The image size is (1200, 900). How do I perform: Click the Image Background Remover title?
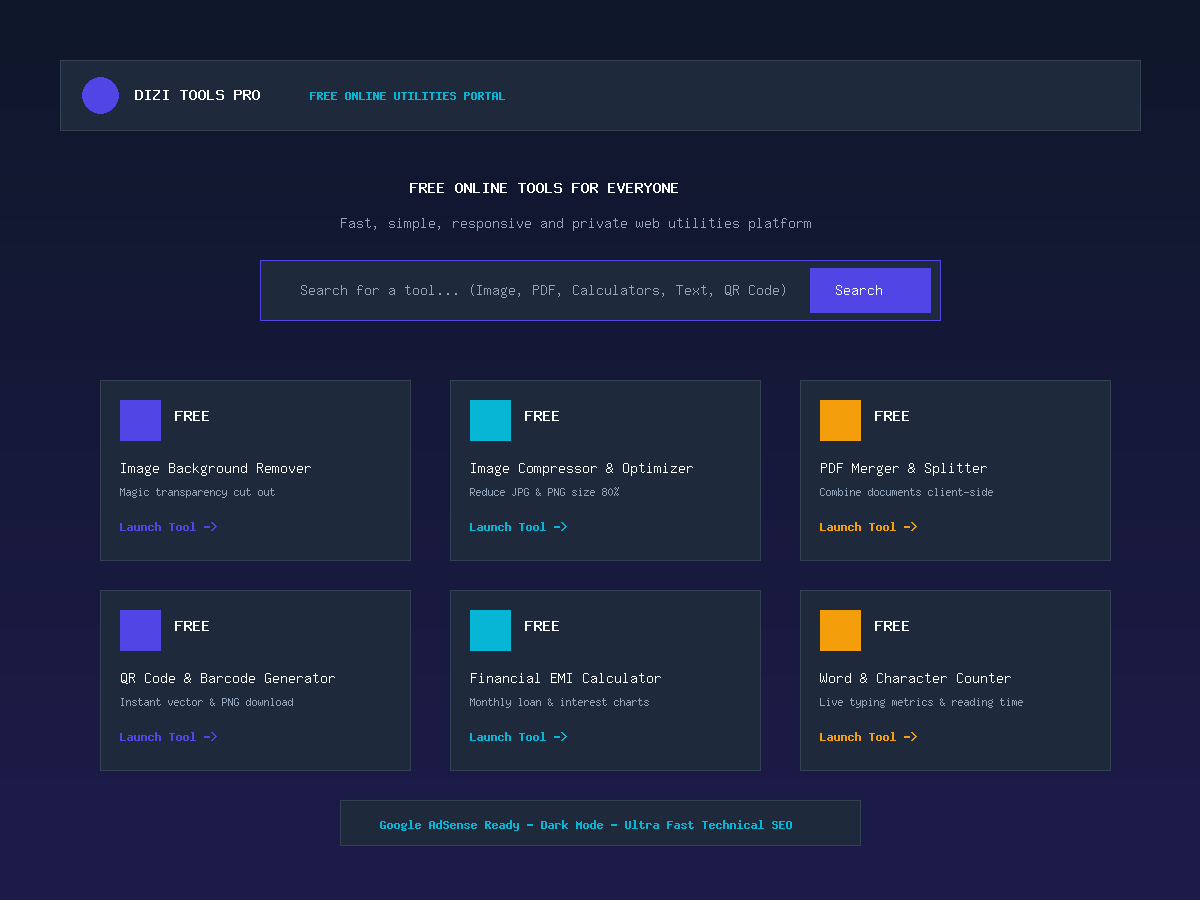(x=215, y=468)
